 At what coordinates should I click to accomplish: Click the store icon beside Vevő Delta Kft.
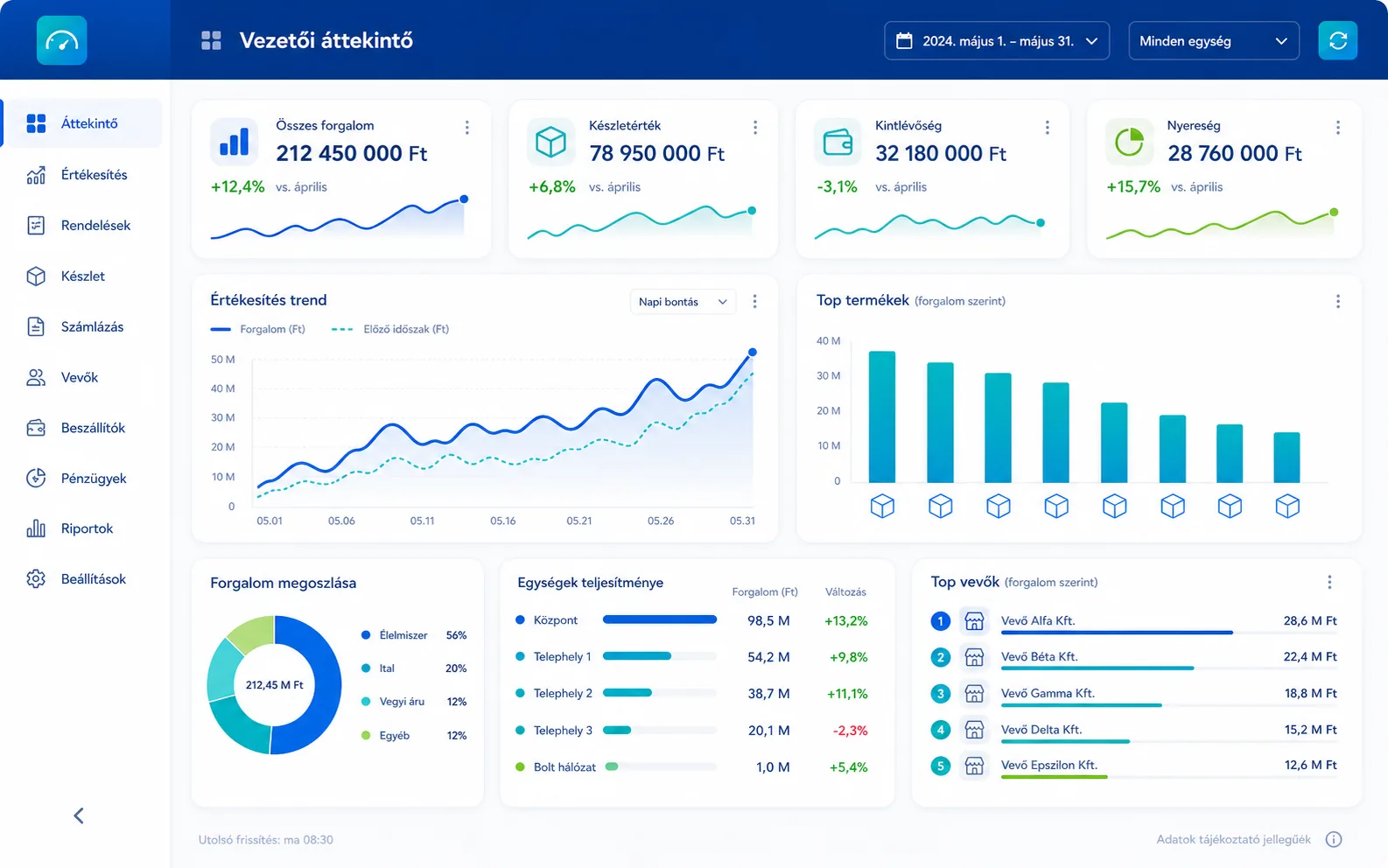974,730
